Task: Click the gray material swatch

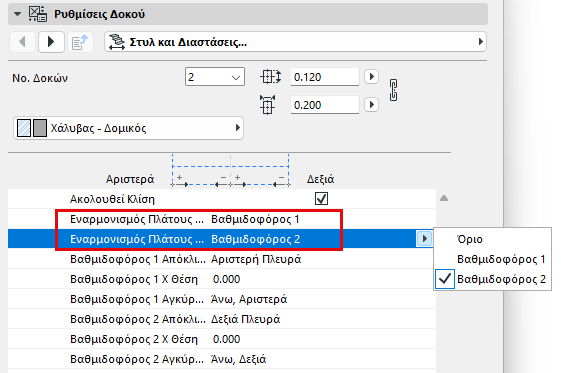Action: point(40,128)
